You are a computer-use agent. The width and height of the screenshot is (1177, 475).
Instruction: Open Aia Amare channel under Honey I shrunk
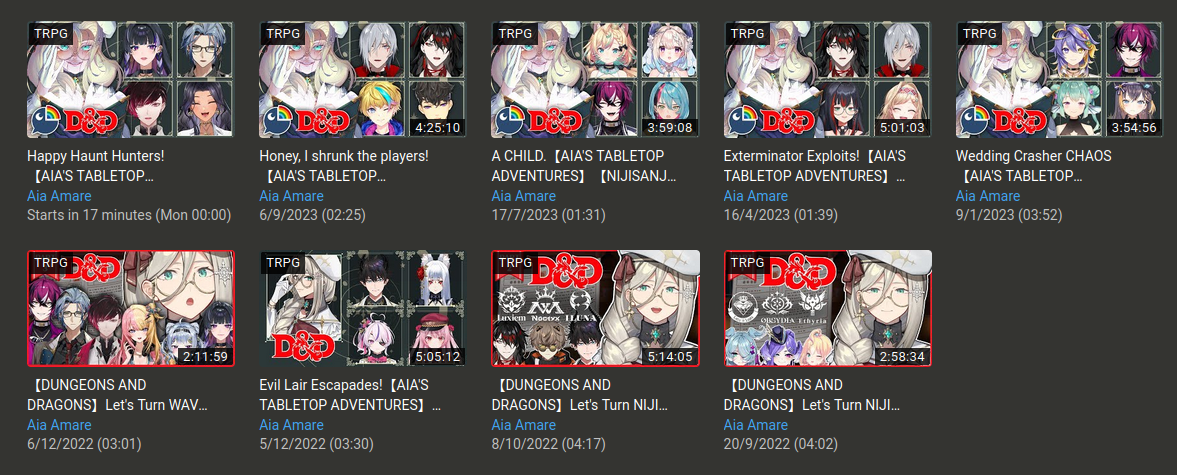[x=292, y=197]
